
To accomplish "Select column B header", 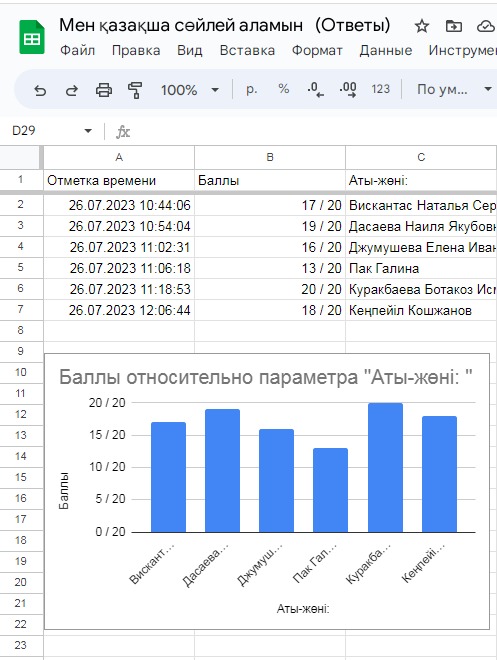I will 270,157.
